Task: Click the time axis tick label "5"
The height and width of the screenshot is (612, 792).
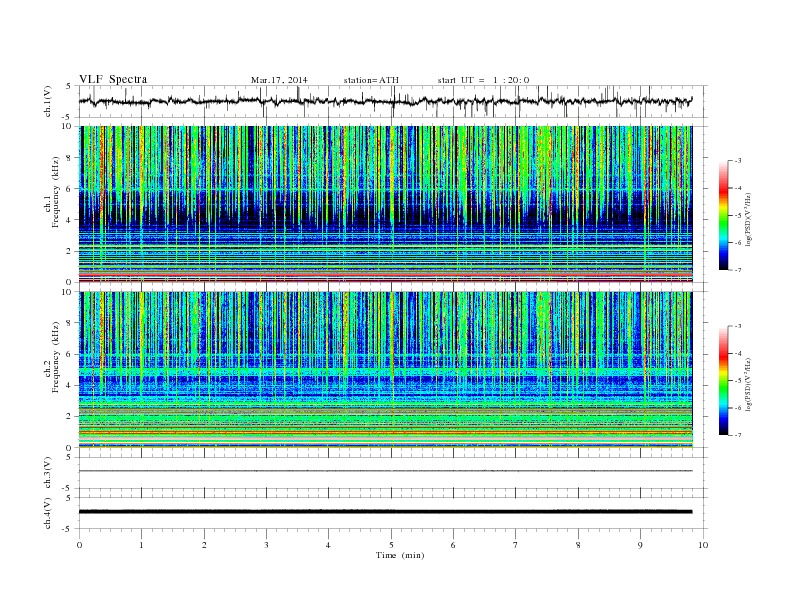Action: coord(391,545)
